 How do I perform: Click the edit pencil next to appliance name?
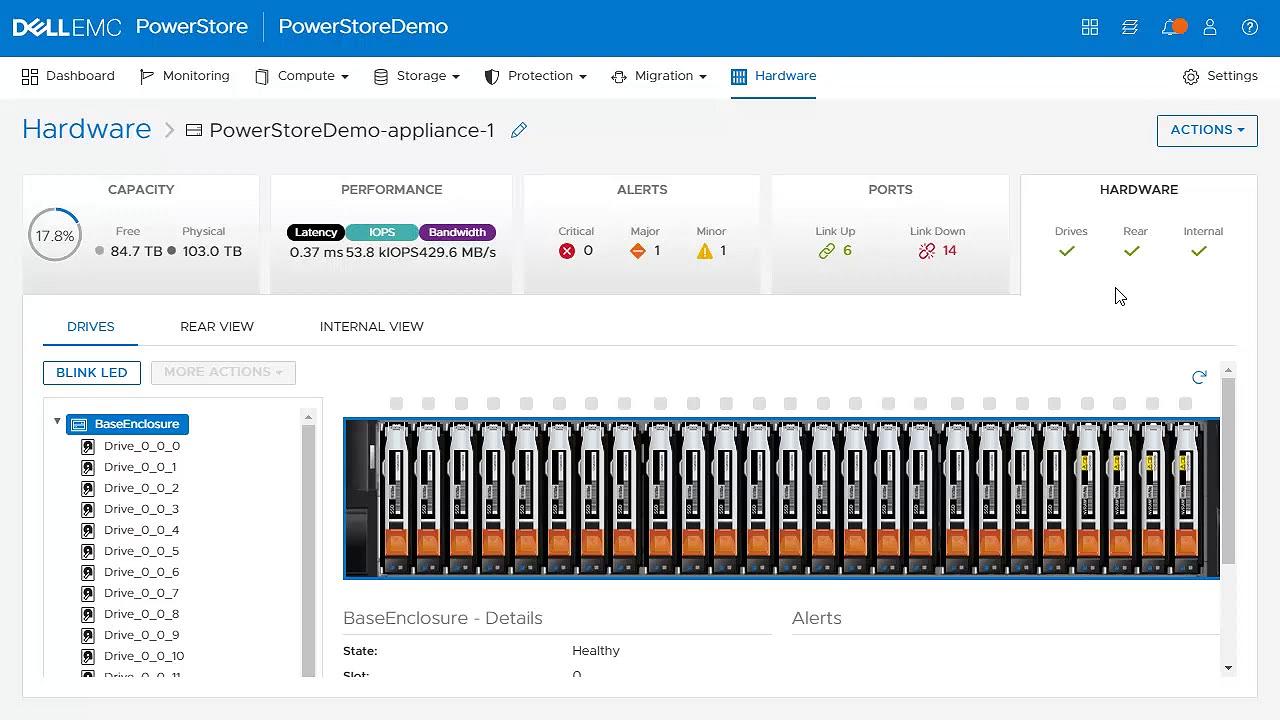(518, 130)
